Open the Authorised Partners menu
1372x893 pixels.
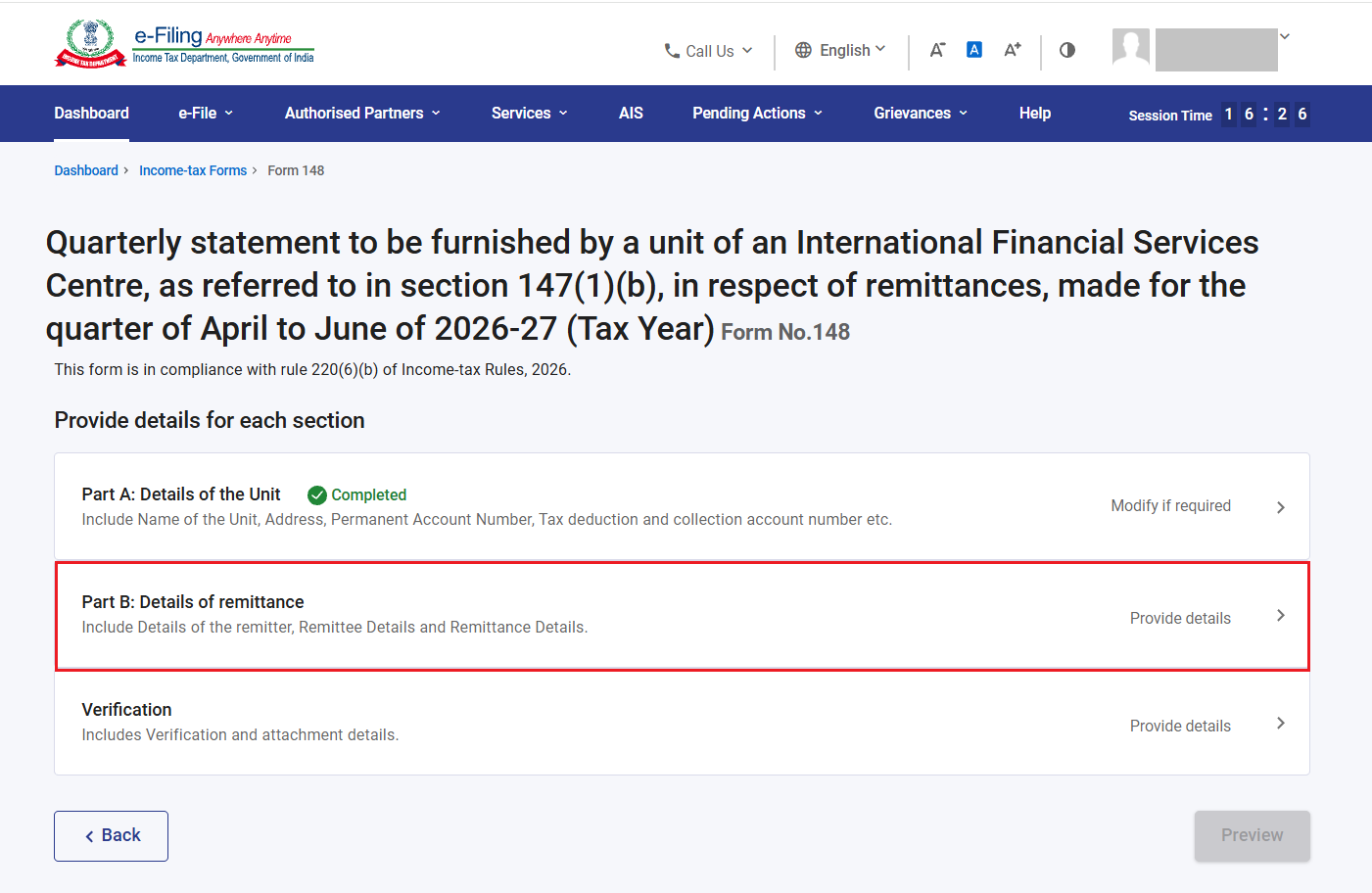coord(362,114)
